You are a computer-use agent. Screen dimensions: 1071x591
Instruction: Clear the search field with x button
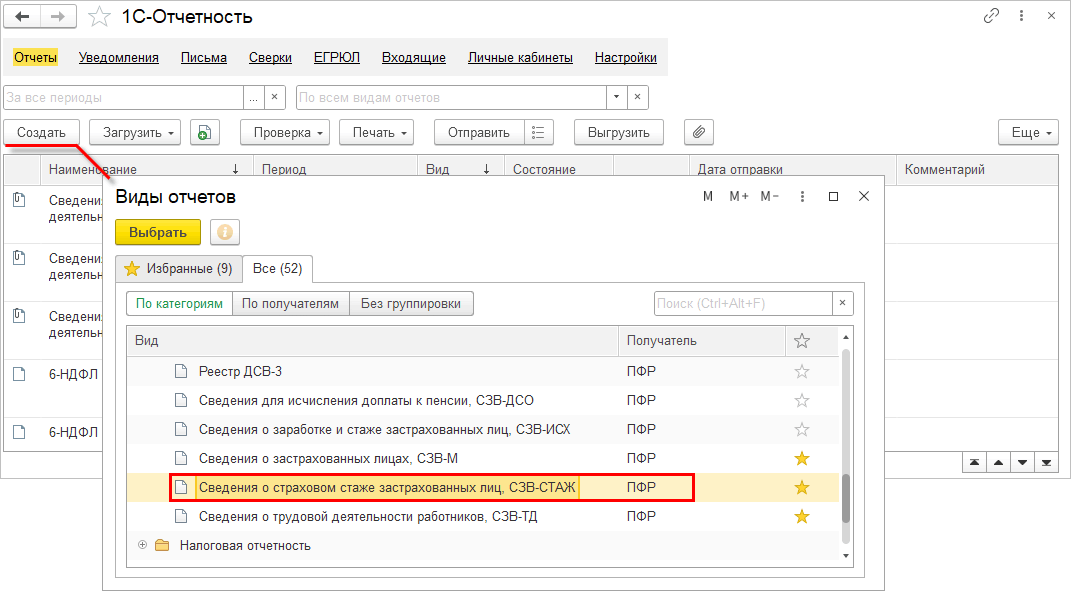pyautogui.click(x=842, y=303)
